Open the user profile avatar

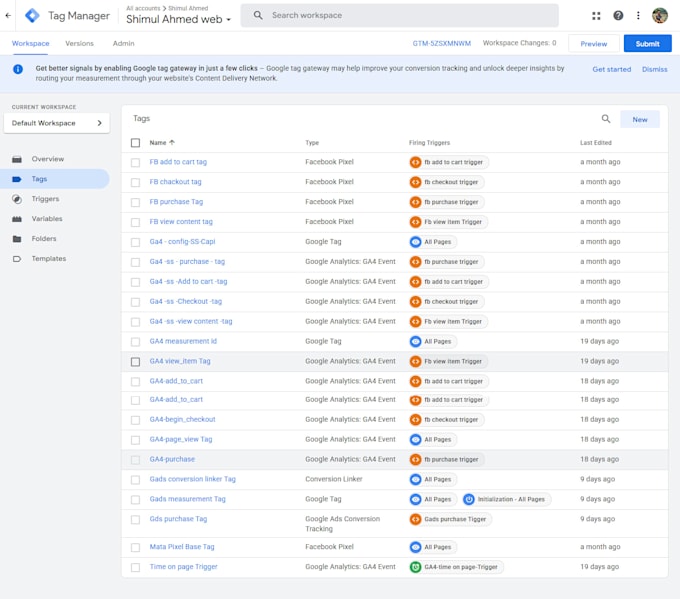tap(660, 16)
